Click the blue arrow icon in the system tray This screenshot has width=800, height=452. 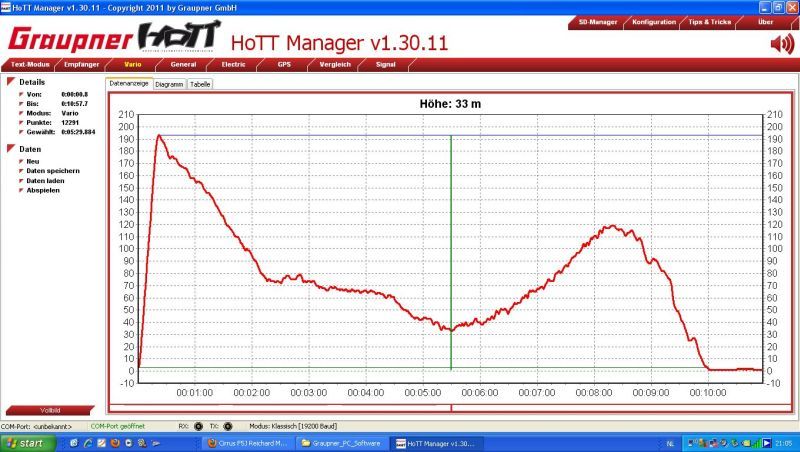point(766,443)
